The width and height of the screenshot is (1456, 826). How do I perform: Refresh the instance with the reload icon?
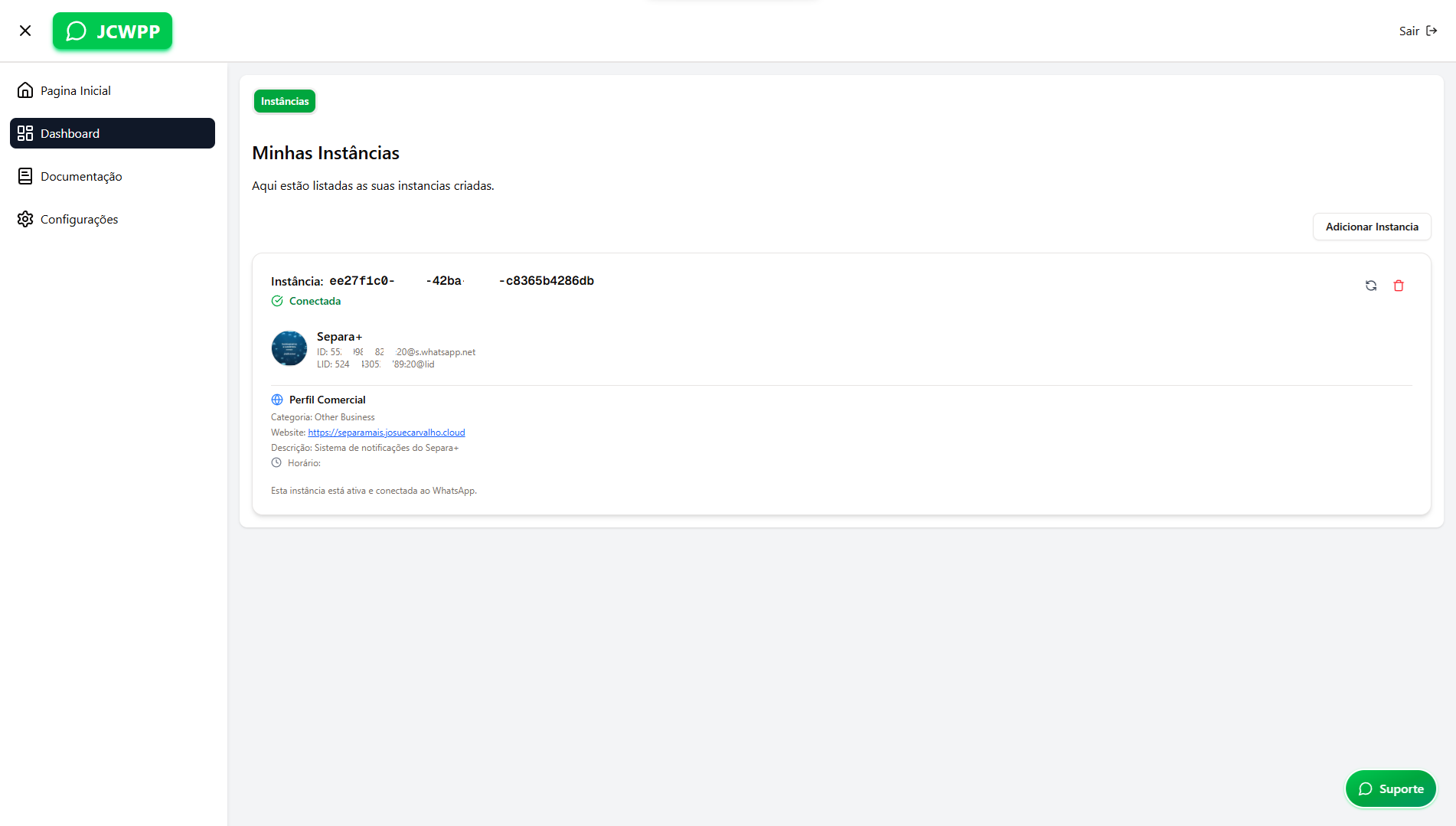coord(1371,286)
